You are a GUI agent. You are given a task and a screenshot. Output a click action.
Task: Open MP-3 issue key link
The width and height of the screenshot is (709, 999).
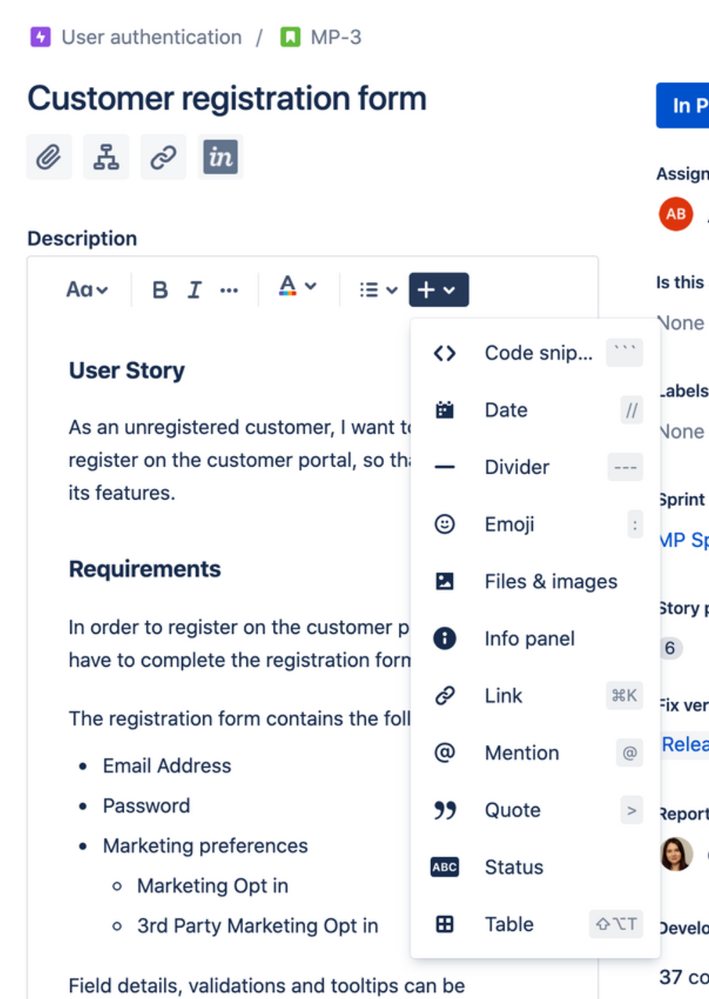336,37
